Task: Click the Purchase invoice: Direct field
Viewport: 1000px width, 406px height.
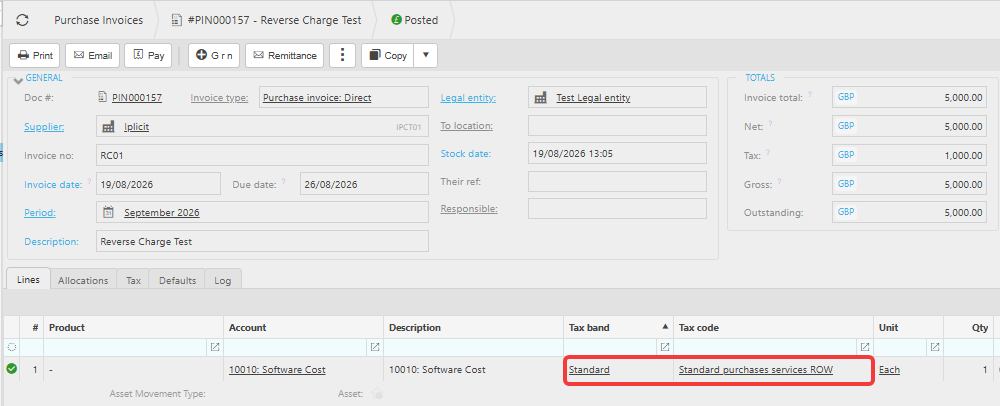Action: coord(344,98)
